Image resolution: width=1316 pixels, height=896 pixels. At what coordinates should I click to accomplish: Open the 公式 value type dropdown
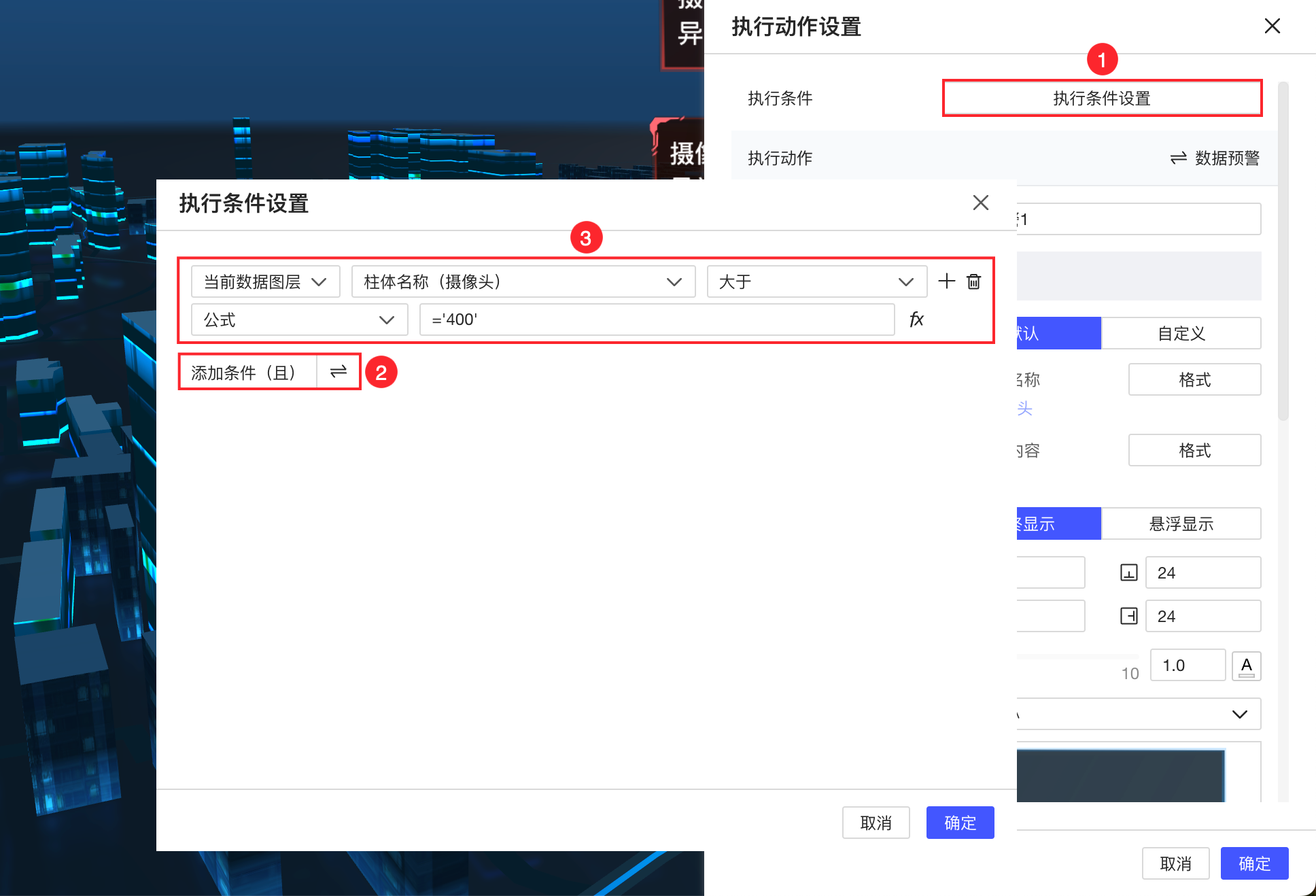(299, 320)
